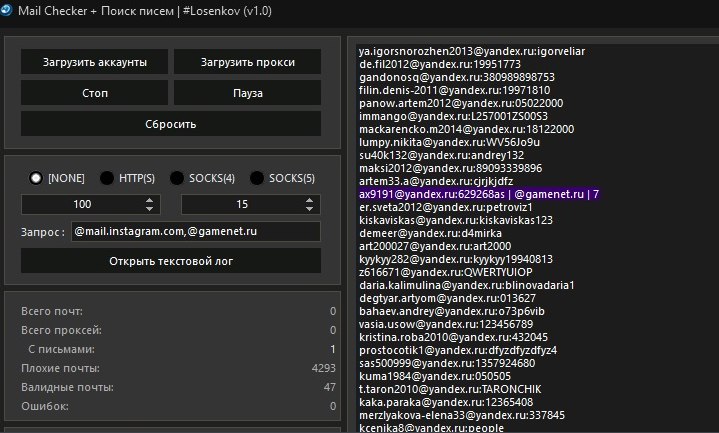
Task: Select highlighted row ax9191@yandex.ru with @gamenet.ru
Action: 479,194
